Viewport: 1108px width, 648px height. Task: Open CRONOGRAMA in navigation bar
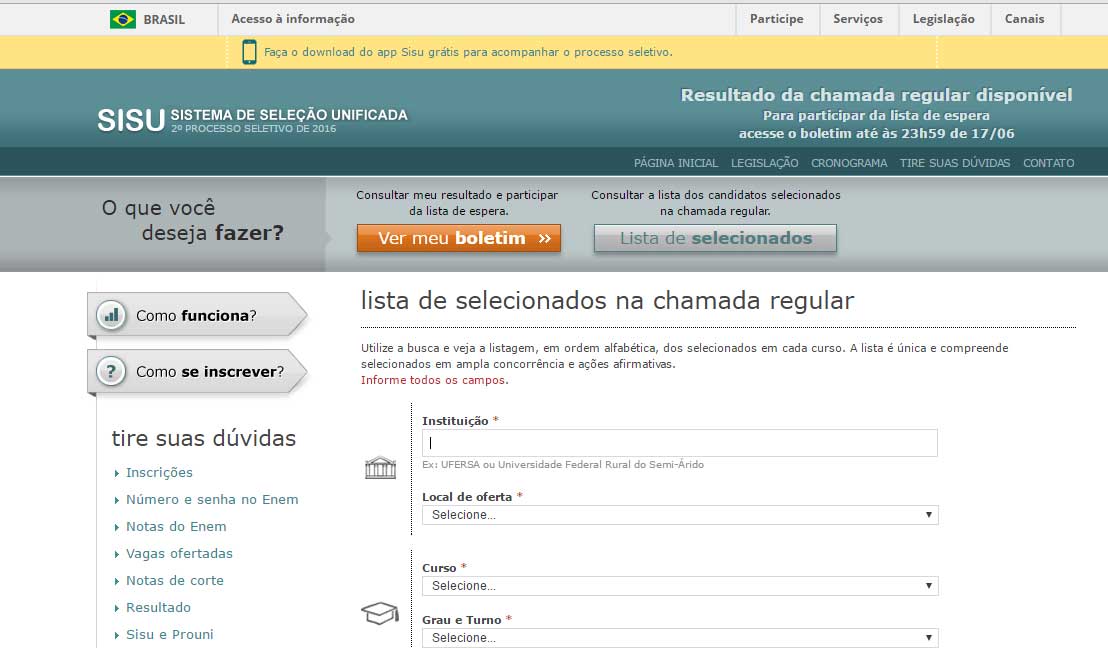(x=849, y=163)
